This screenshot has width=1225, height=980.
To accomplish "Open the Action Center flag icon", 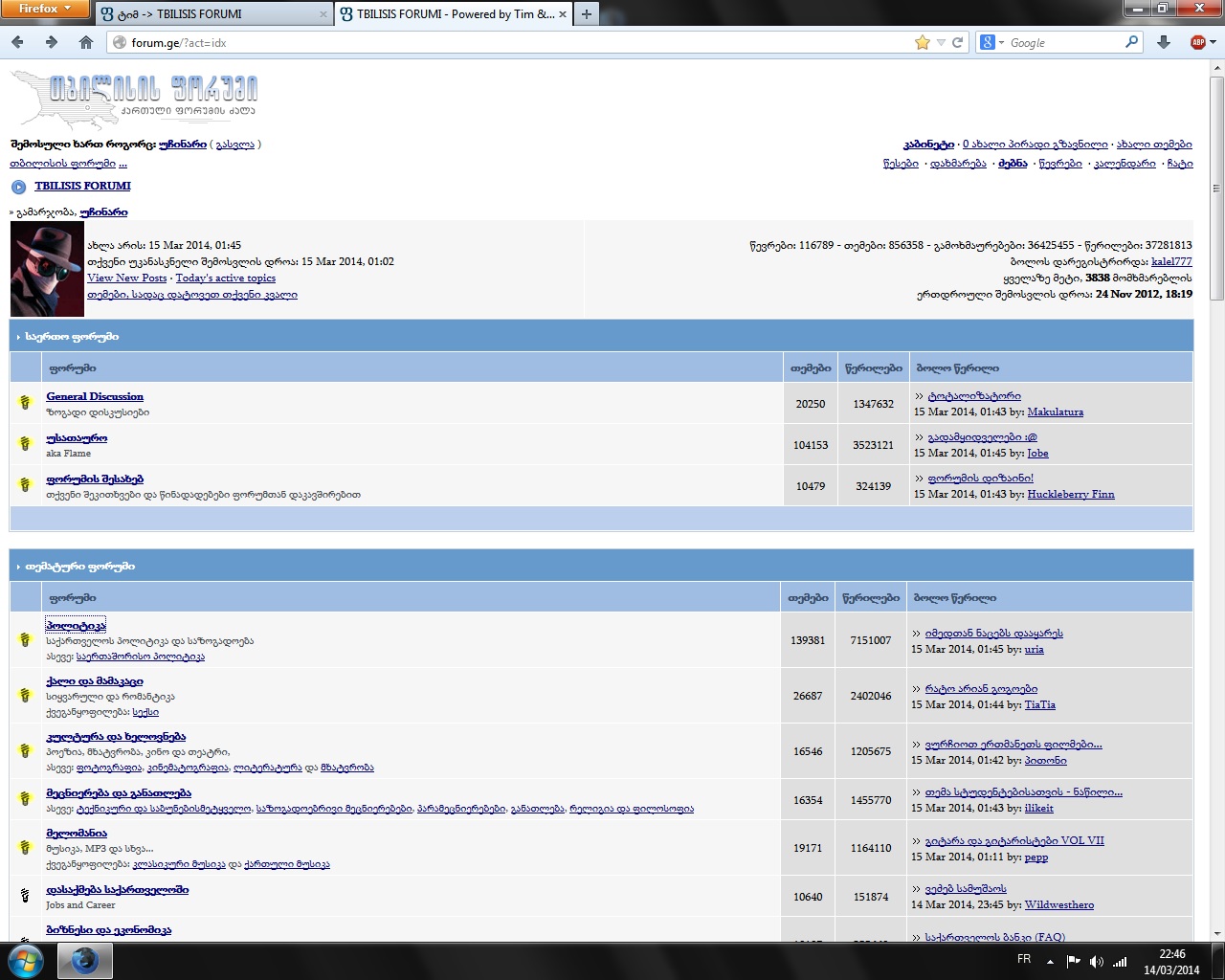I will (1073, 961).
